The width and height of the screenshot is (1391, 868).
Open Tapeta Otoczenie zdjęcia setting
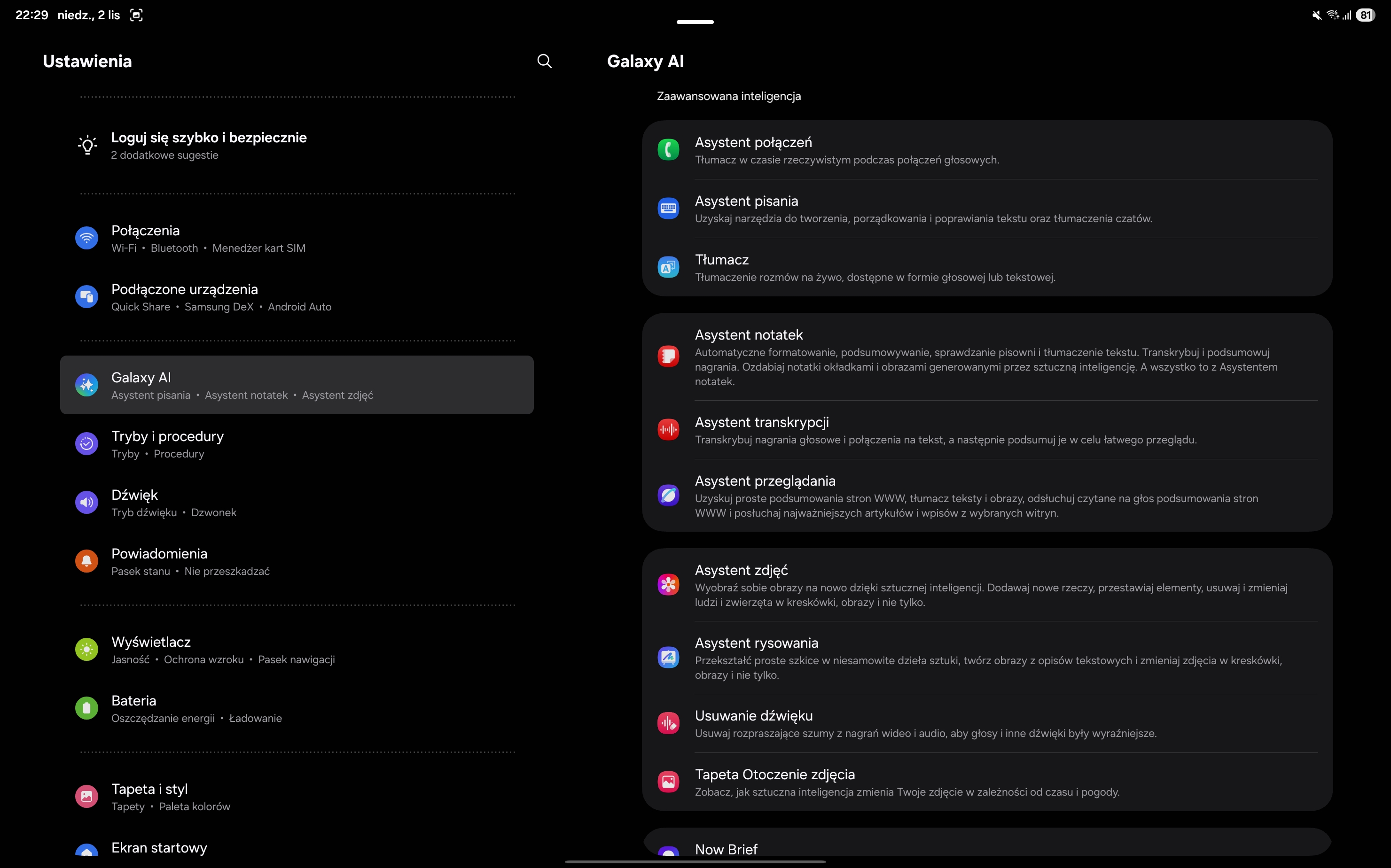774,781
